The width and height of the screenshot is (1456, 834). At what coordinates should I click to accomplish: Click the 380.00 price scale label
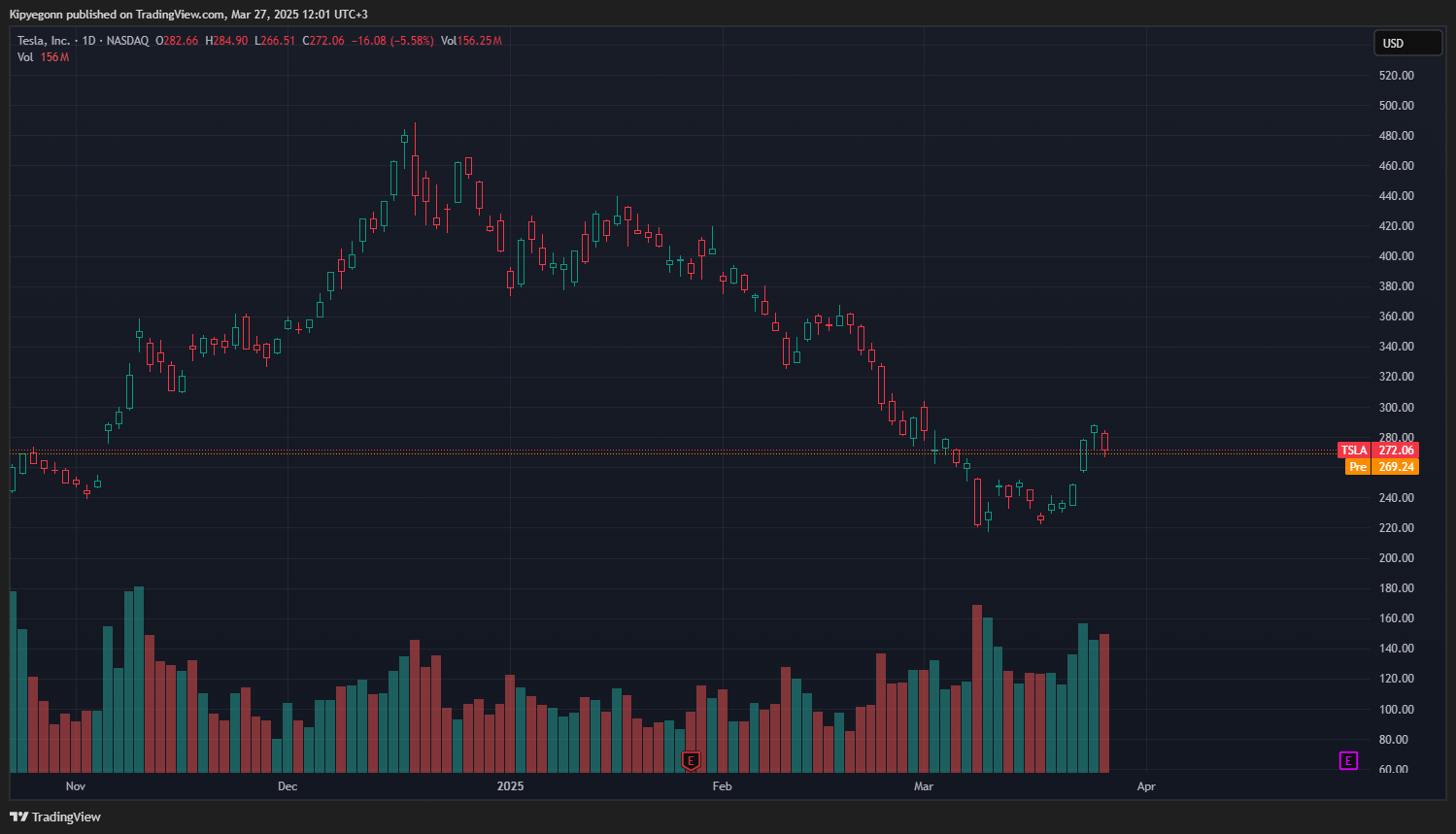click(x=1397, y=286)
